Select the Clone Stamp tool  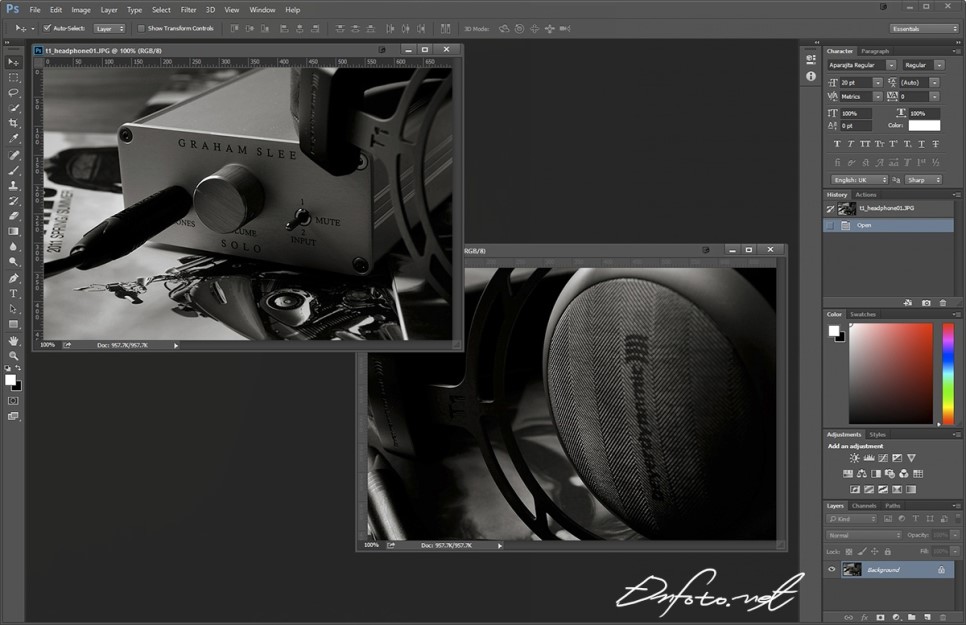(13, 186)
